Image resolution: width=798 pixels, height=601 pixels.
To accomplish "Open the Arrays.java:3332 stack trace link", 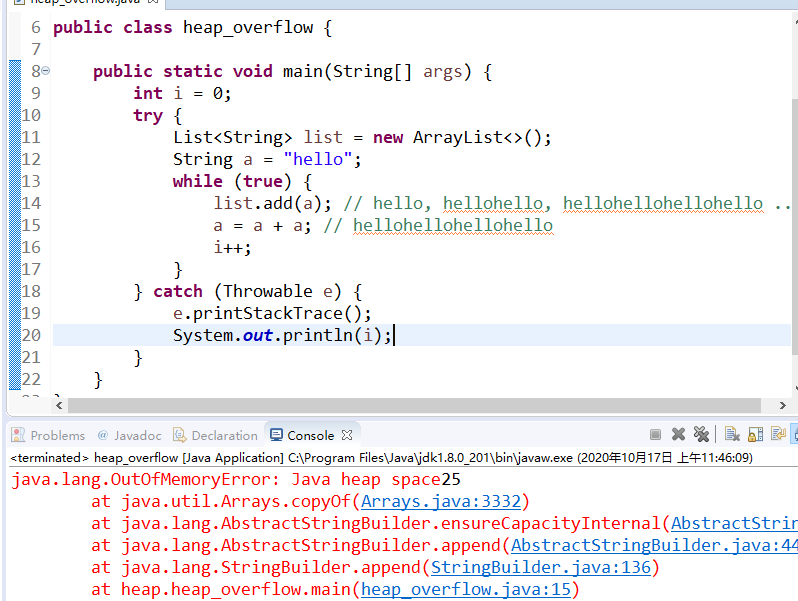I will coord(441,502).
